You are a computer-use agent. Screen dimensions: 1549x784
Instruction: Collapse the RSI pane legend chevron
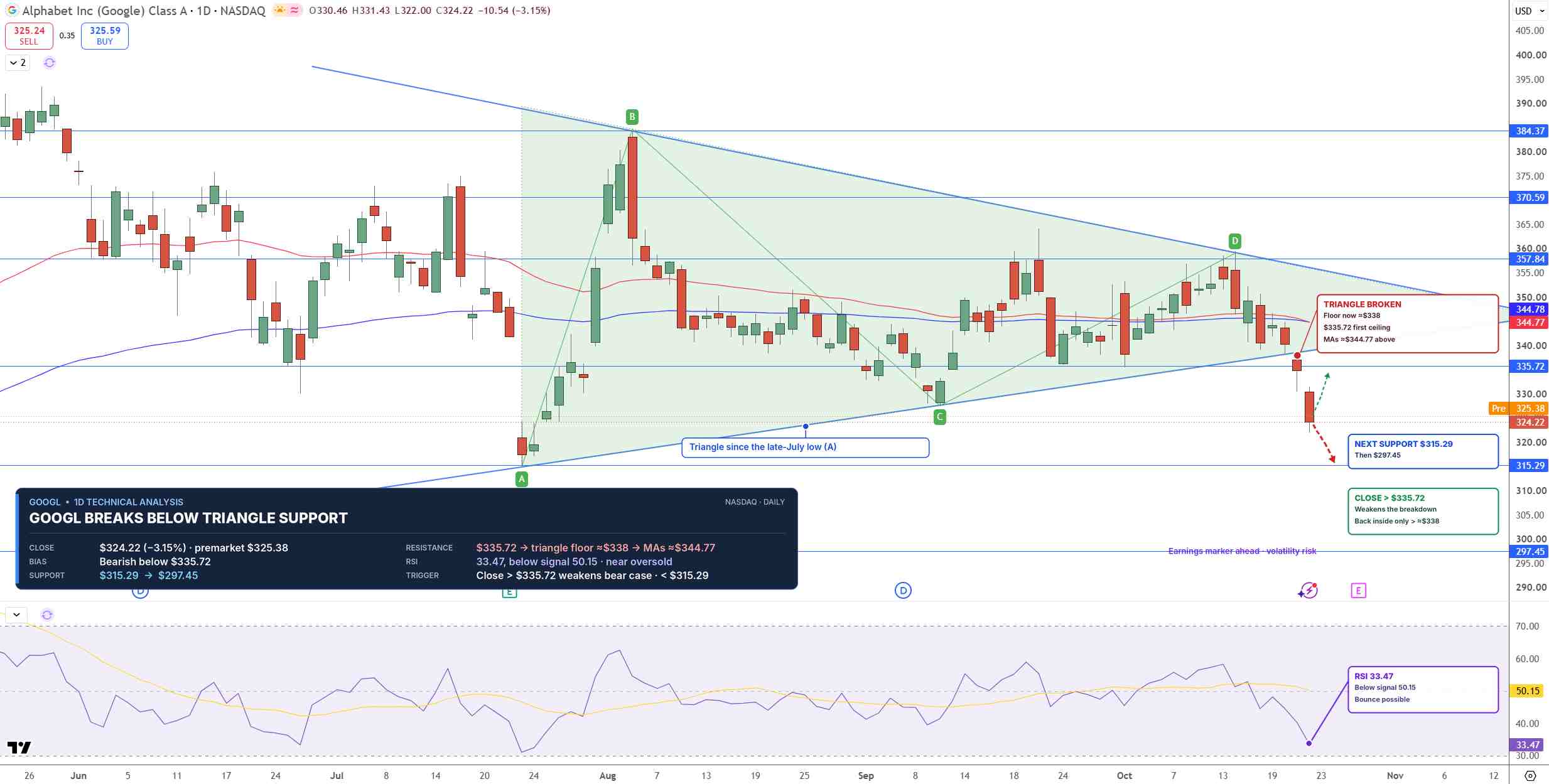[x=16, y=615]
